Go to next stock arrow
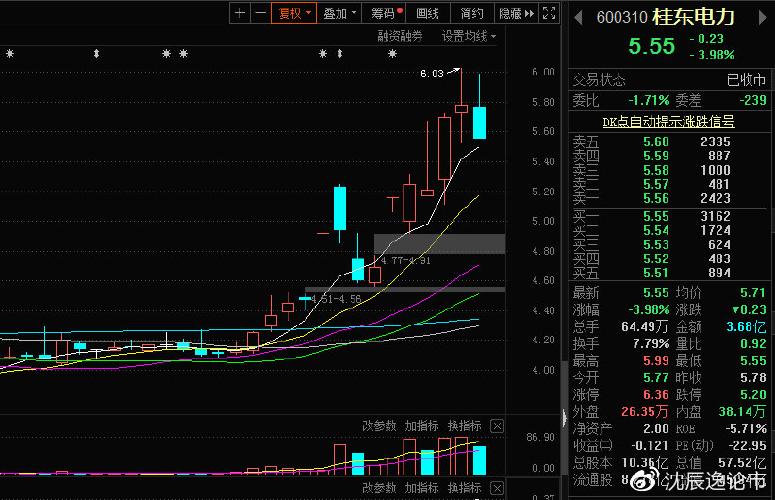 (x=762, y=18)
